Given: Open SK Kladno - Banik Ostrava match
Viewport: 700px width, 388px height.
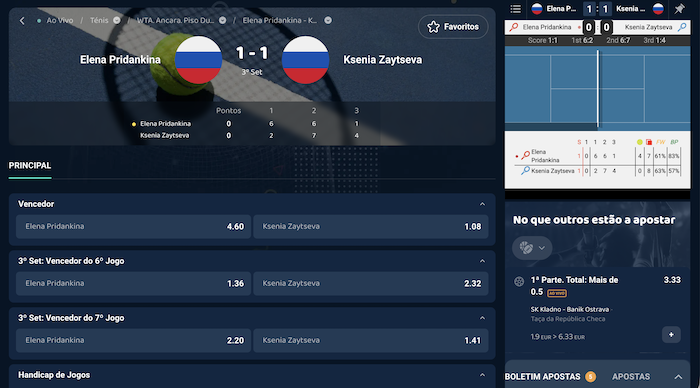Looking at the screenshot, I should pos(570,309).
